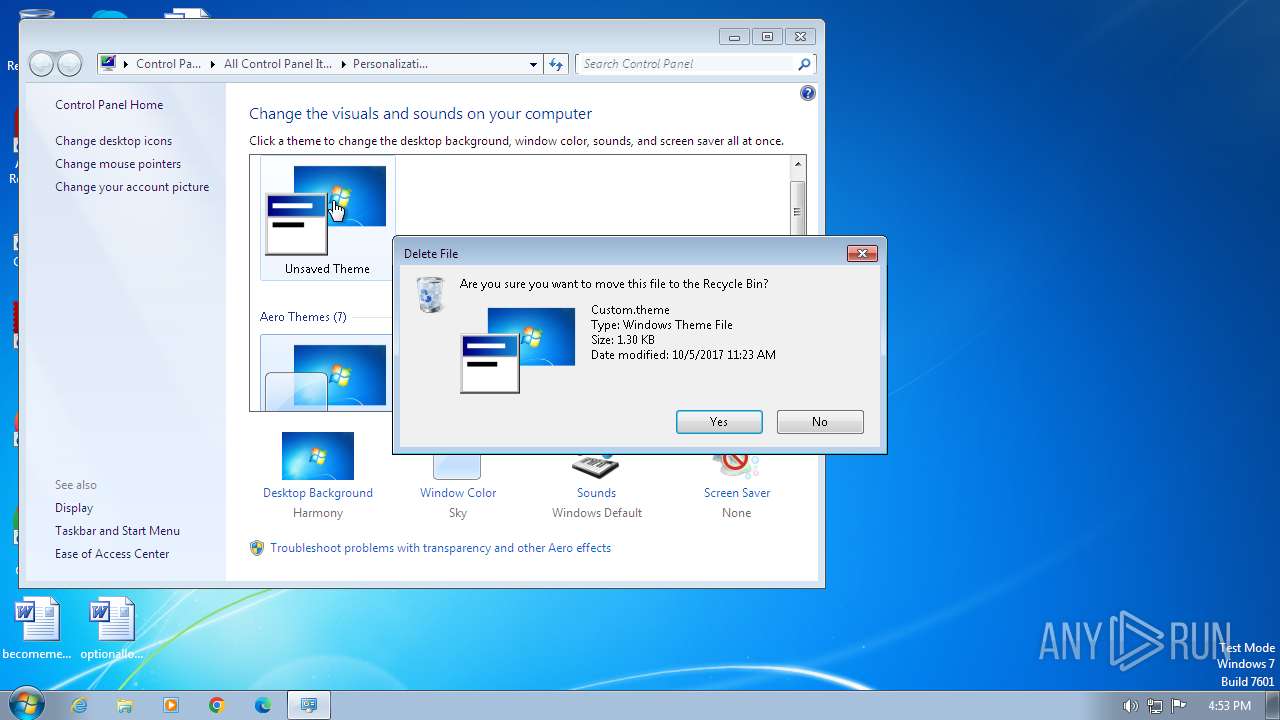The height and width of the screenshot is (720, 1280).
Task: Open Desktop Background settings icon
Action: point(318,456)
